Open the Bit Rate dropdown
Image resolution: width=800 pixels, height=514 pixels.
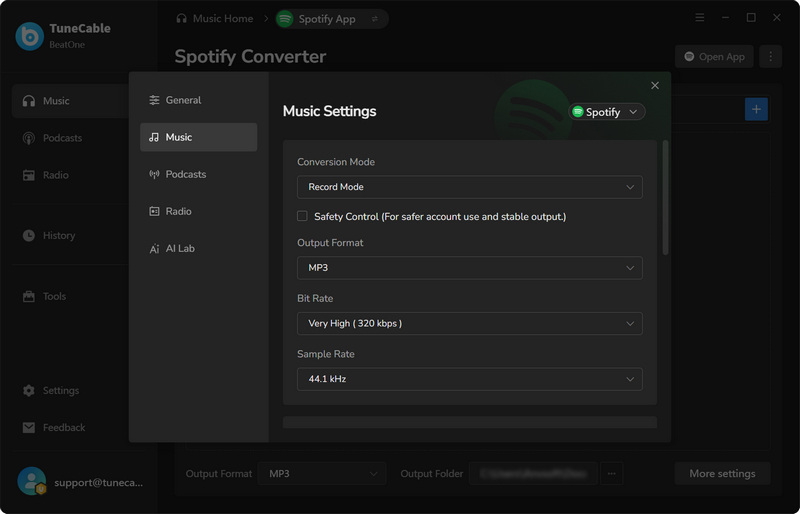point(469,323)
